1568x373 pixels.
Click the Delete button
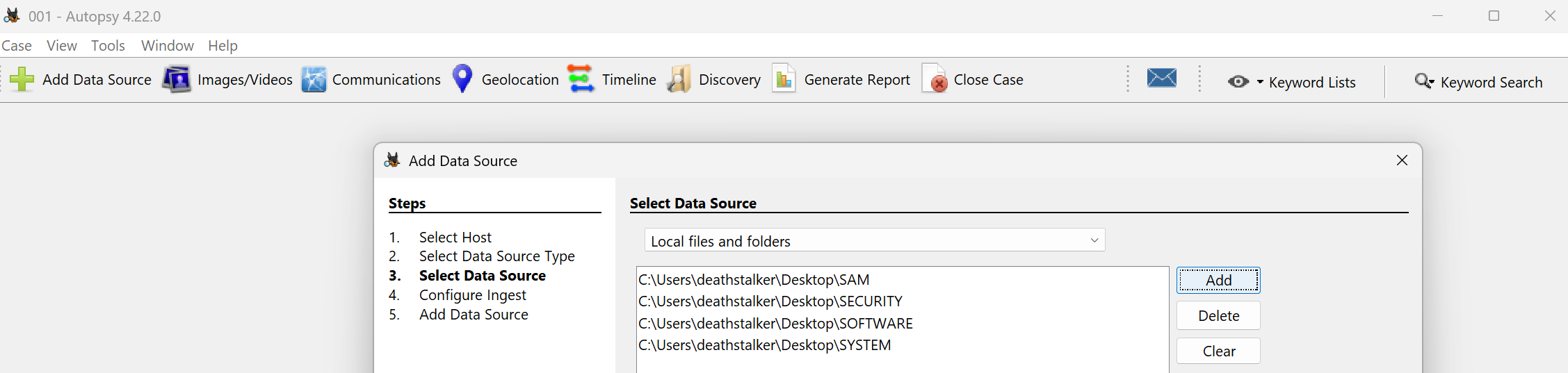(x=1218, y=315)
